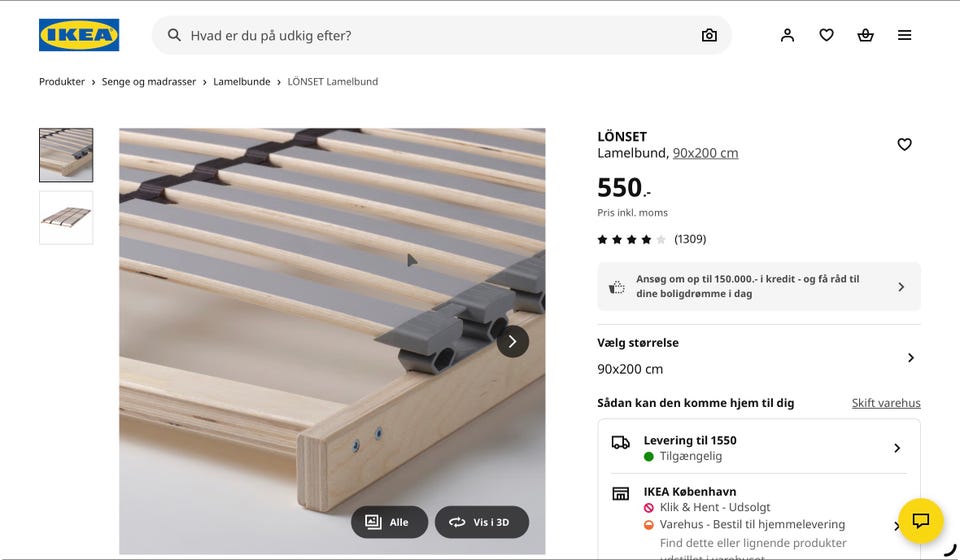960x560 pixels.
Task: Open the user profile icon
Action: [788, 35]
